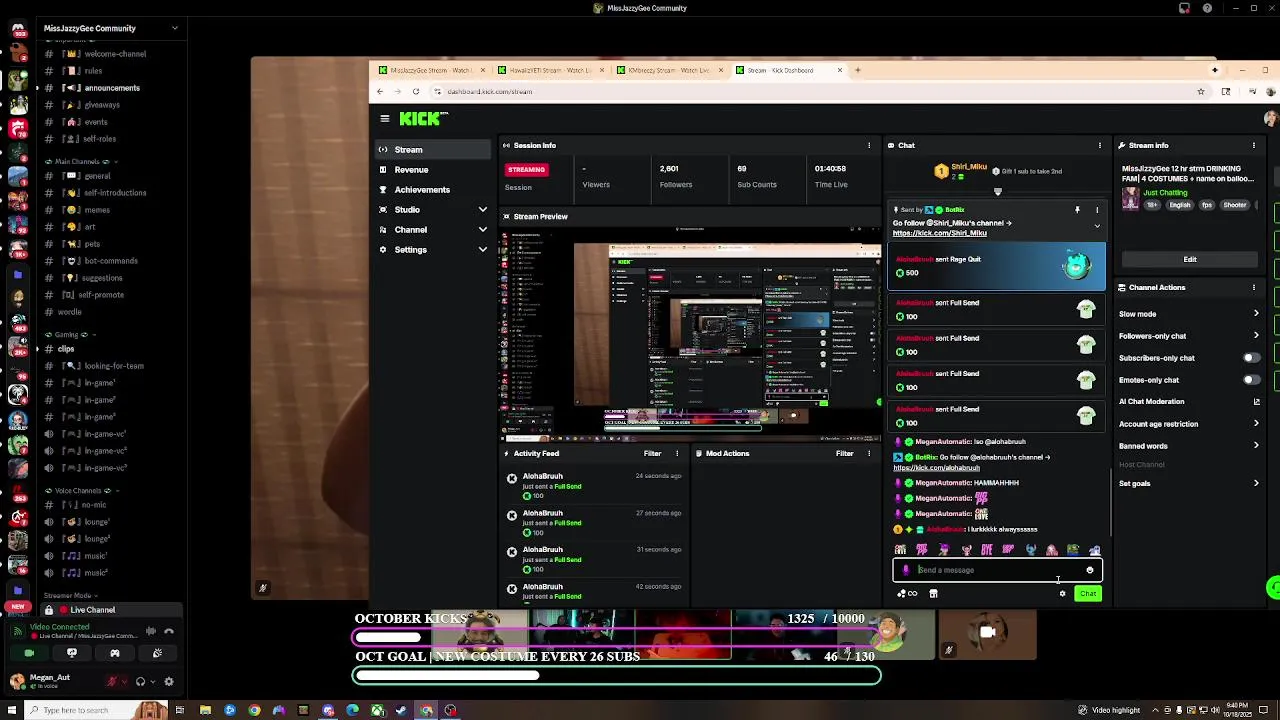
Task: Toggle Discord headphone deafen
Action: click(x=141, y=682)
